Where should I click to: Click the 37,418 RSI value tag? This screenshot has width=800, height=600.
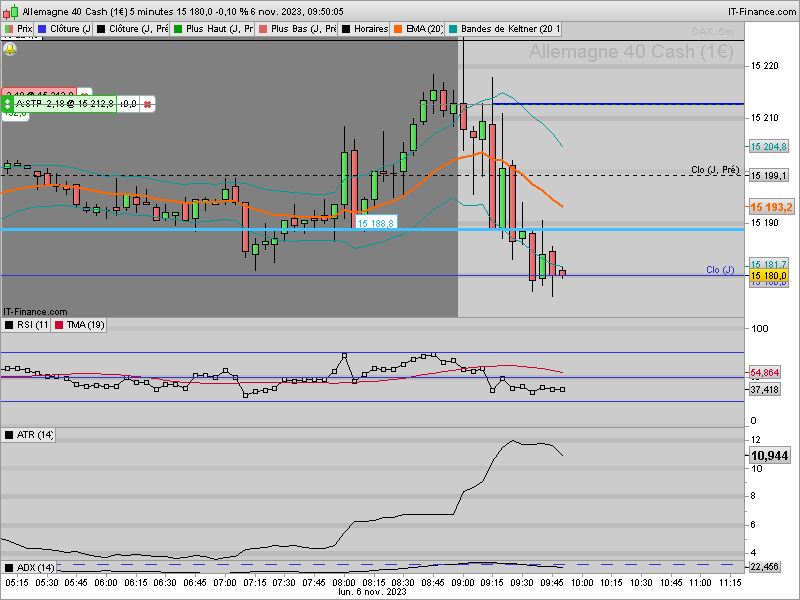coord(765,389)
